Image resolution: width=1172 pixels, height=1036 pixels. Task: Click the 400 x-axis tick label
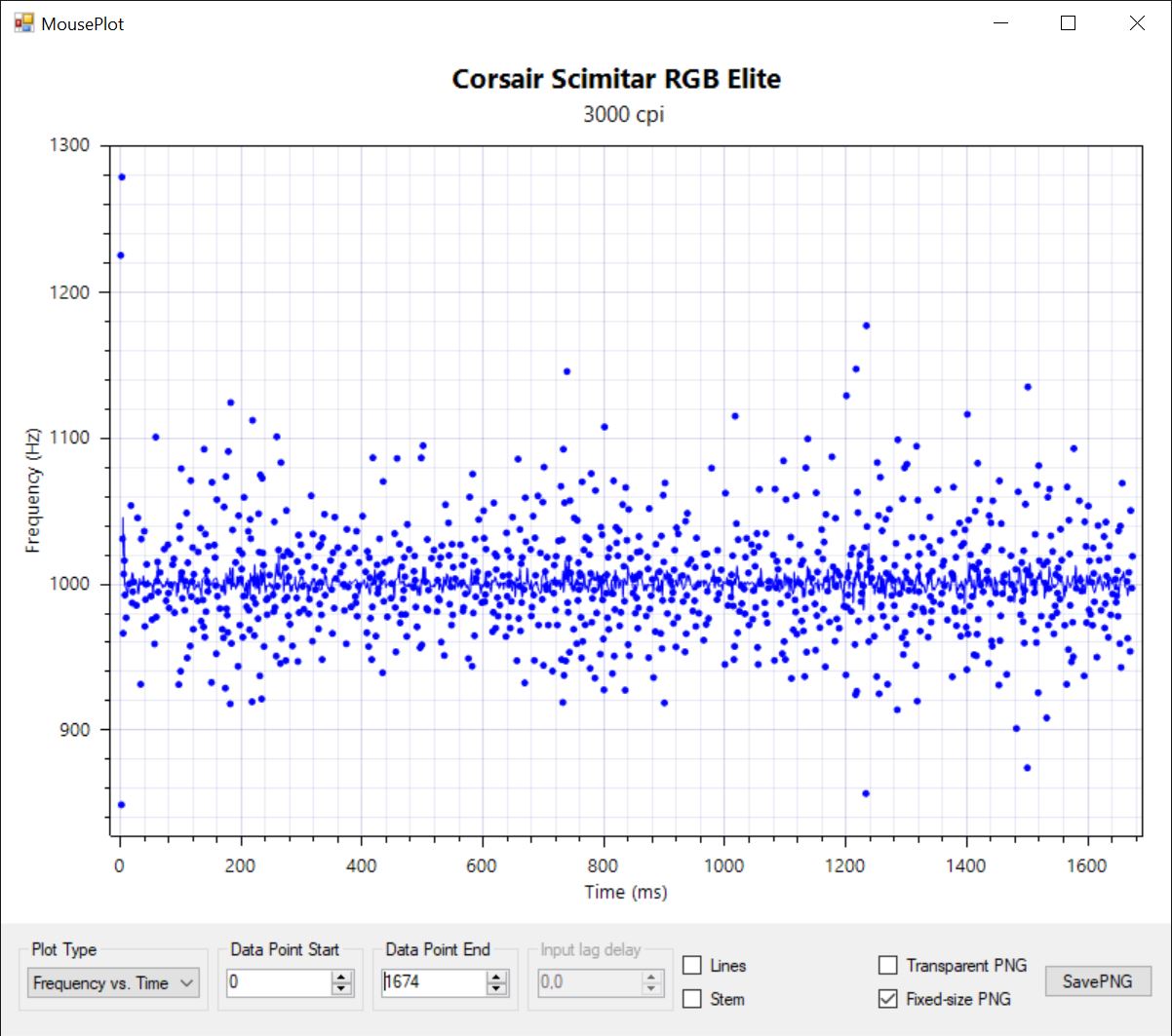pyautogui.click(x=362, y=864)
